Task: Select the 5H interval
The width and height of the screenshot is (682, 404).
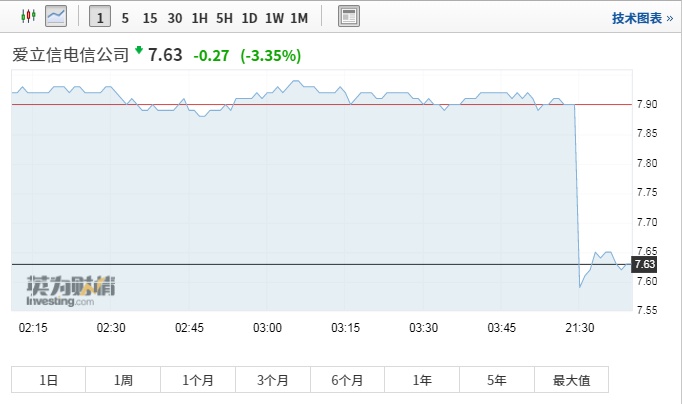Action: coord(224,17)
